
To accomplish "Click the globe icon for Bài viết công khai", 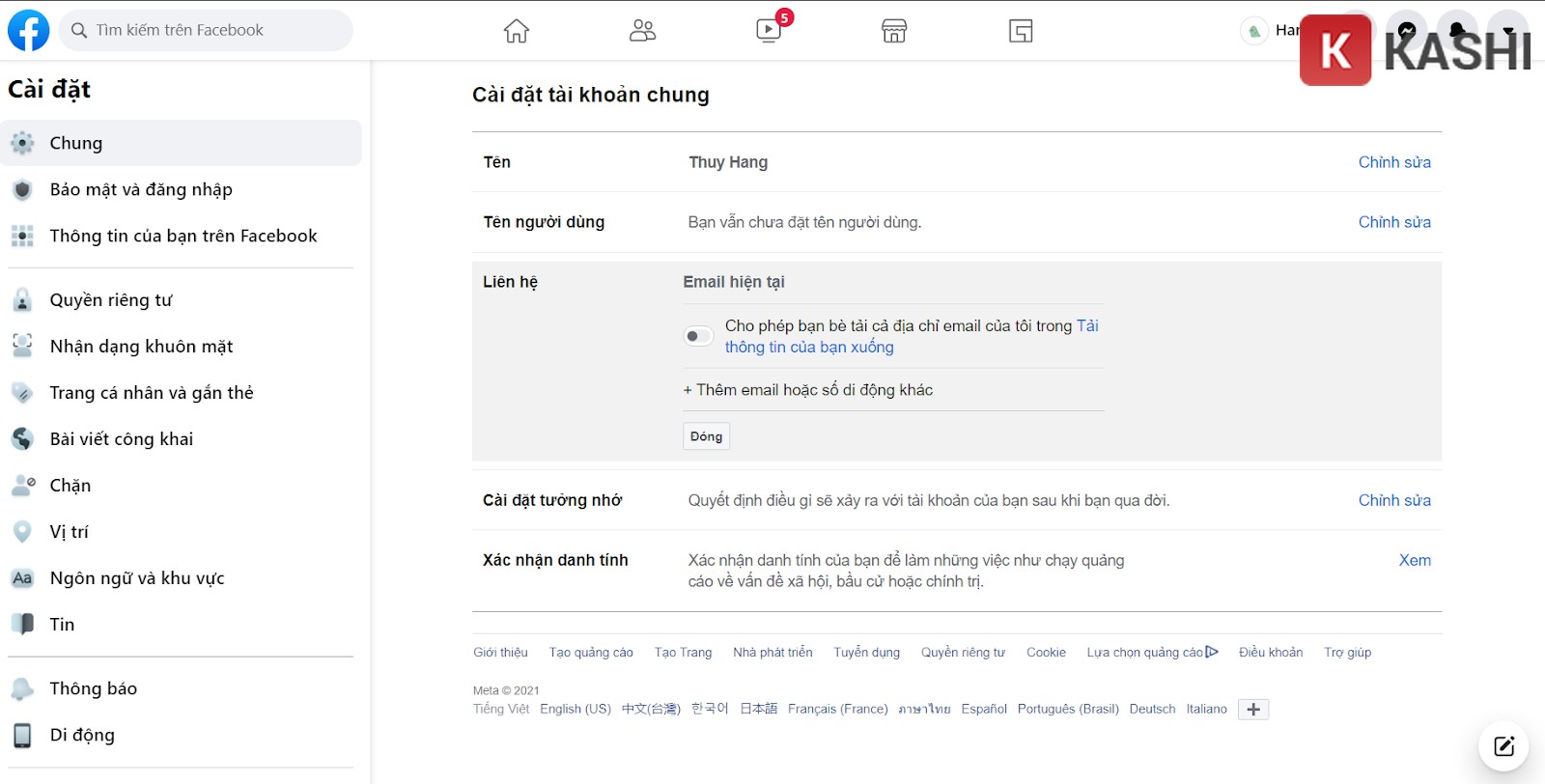I will [22, 438].
